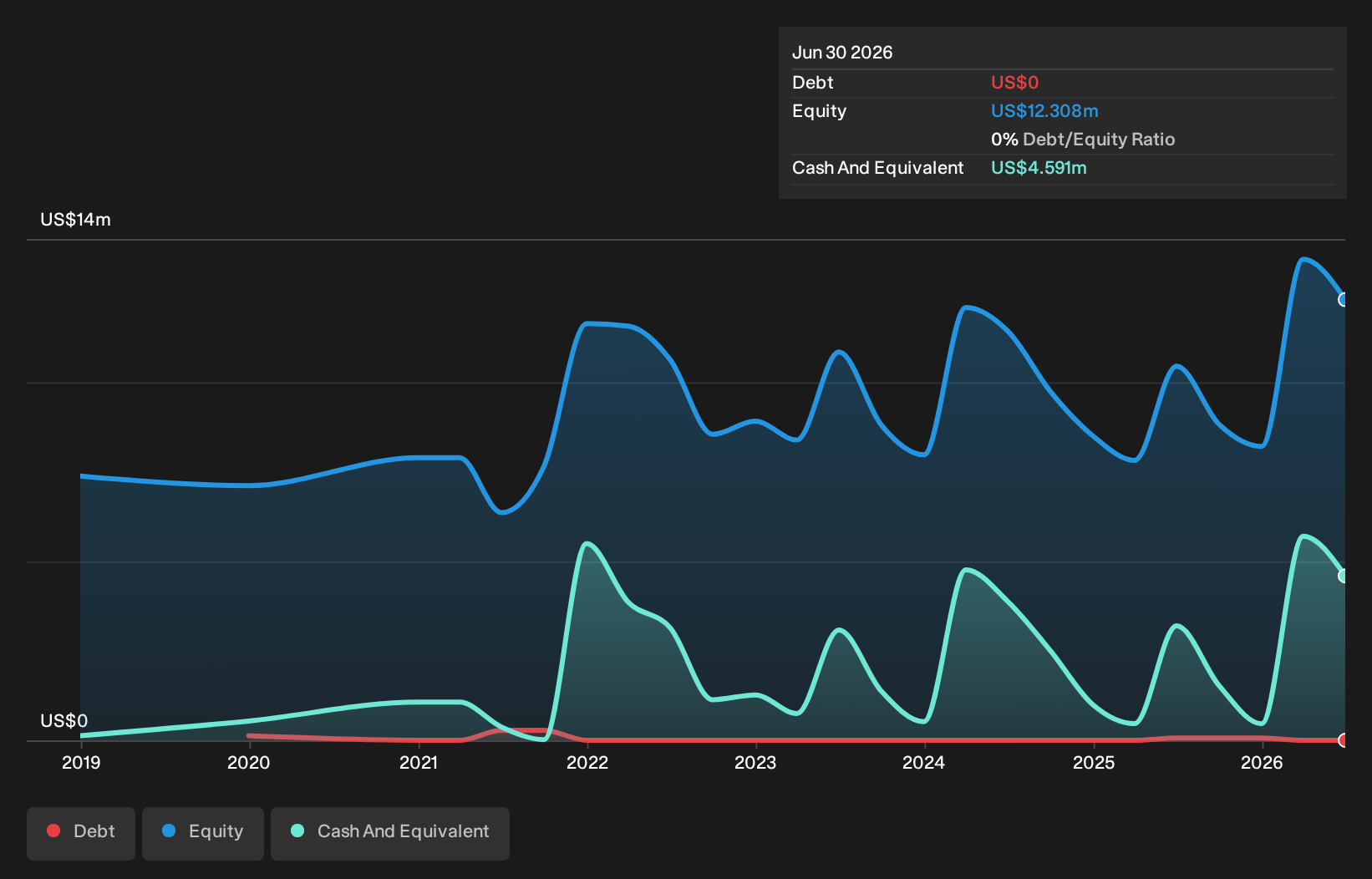Click the US$0 y-axis label
1372x879 pixels.
coord(64,721)
